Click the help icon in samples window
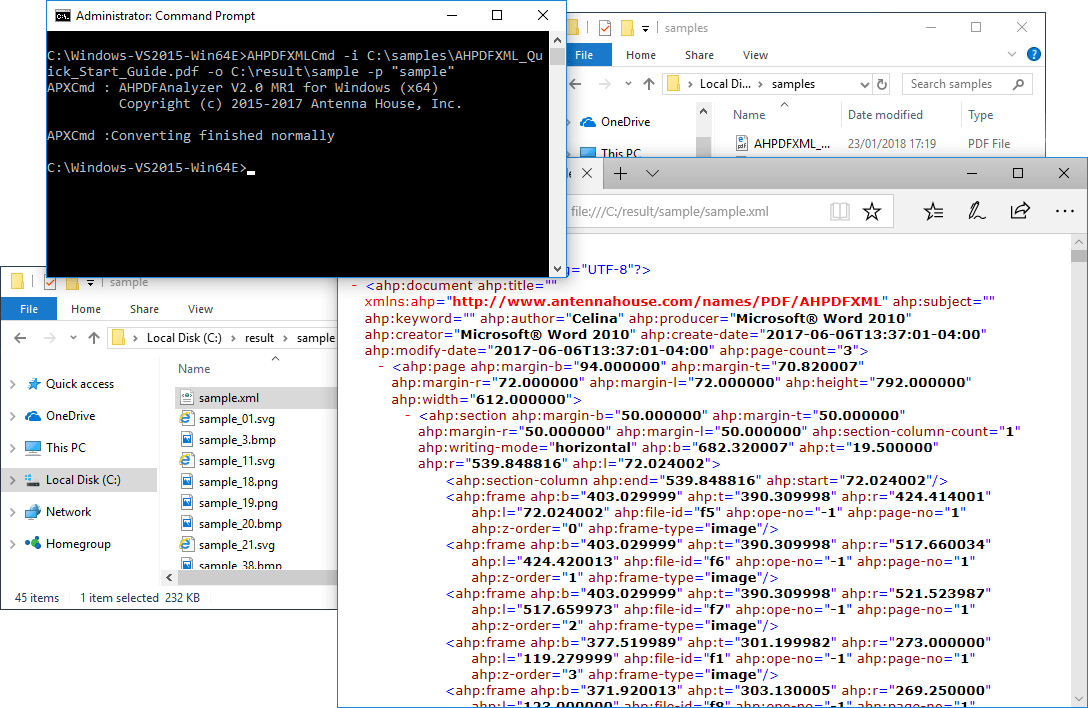Image resolution: width=1088 pixels, height=708 pixels. 1033,55
